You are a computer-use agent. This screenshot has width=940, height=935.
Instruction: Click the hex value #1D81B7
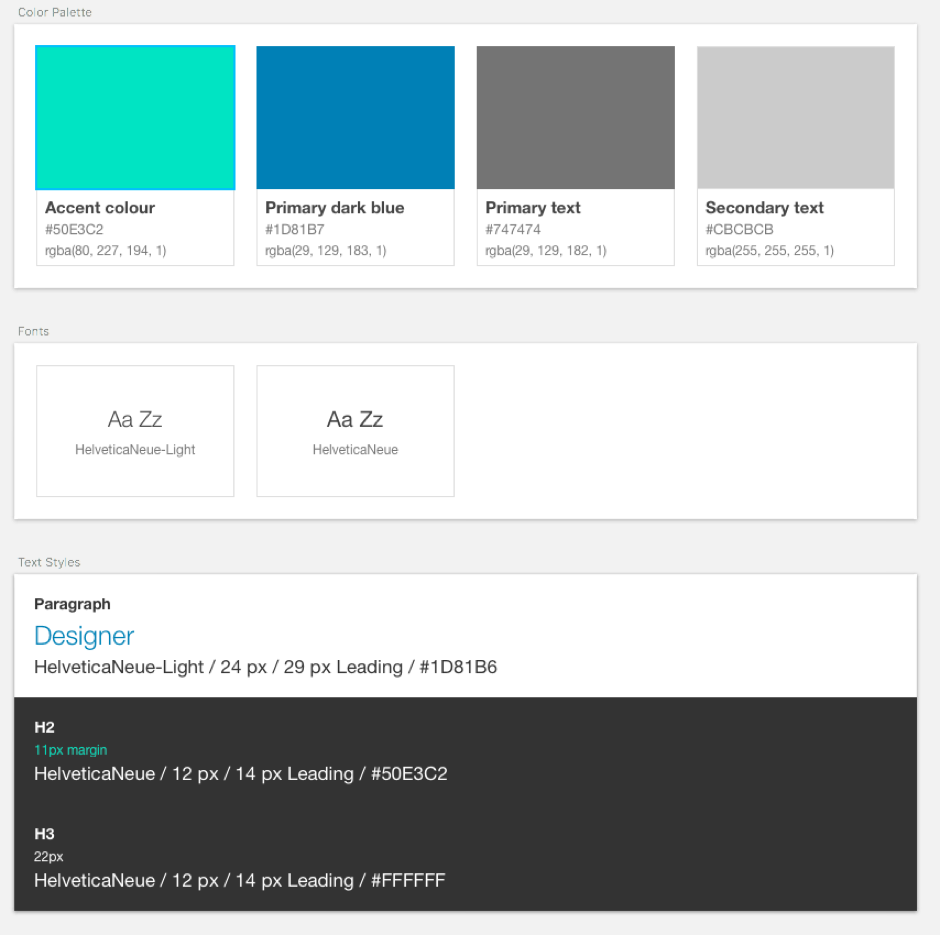tap(290, 229)
